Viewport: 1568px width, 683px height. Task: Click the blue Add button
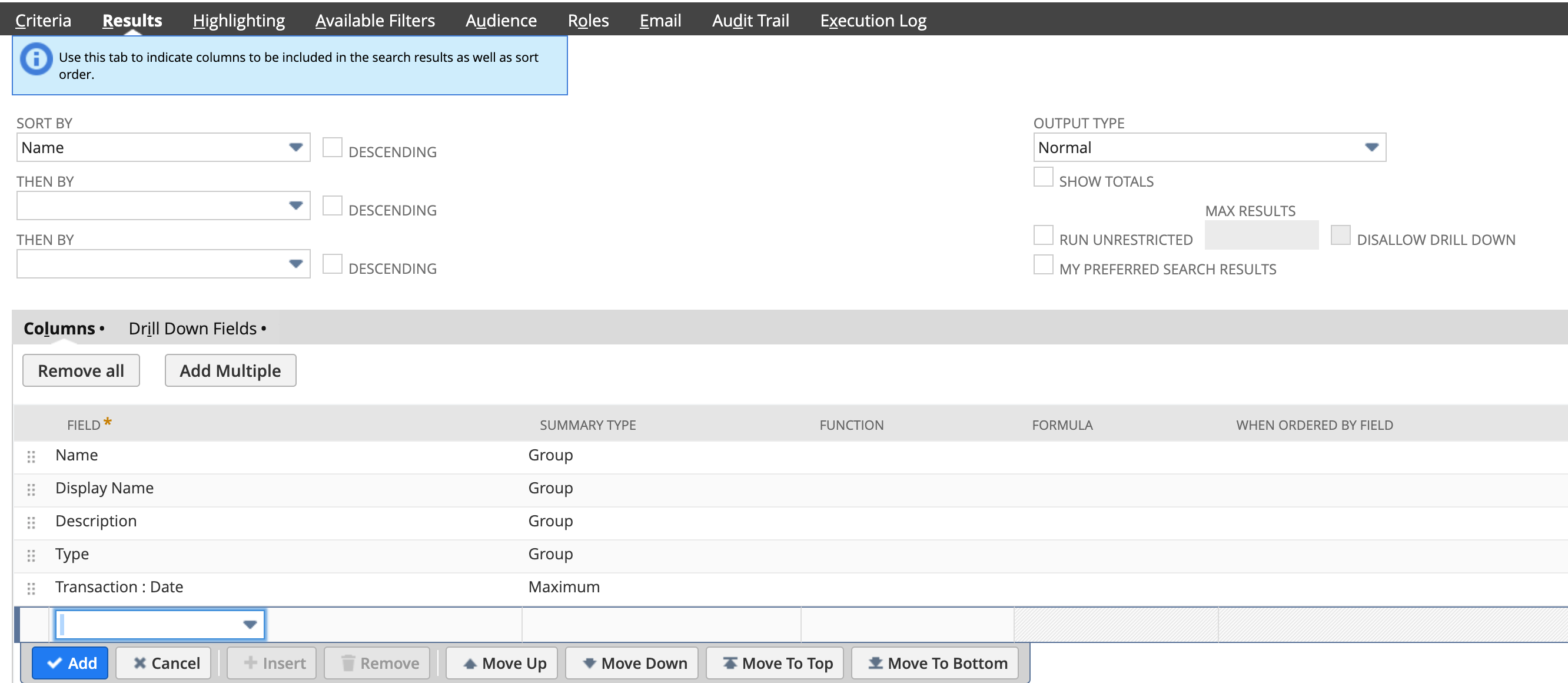coord(70,663)
